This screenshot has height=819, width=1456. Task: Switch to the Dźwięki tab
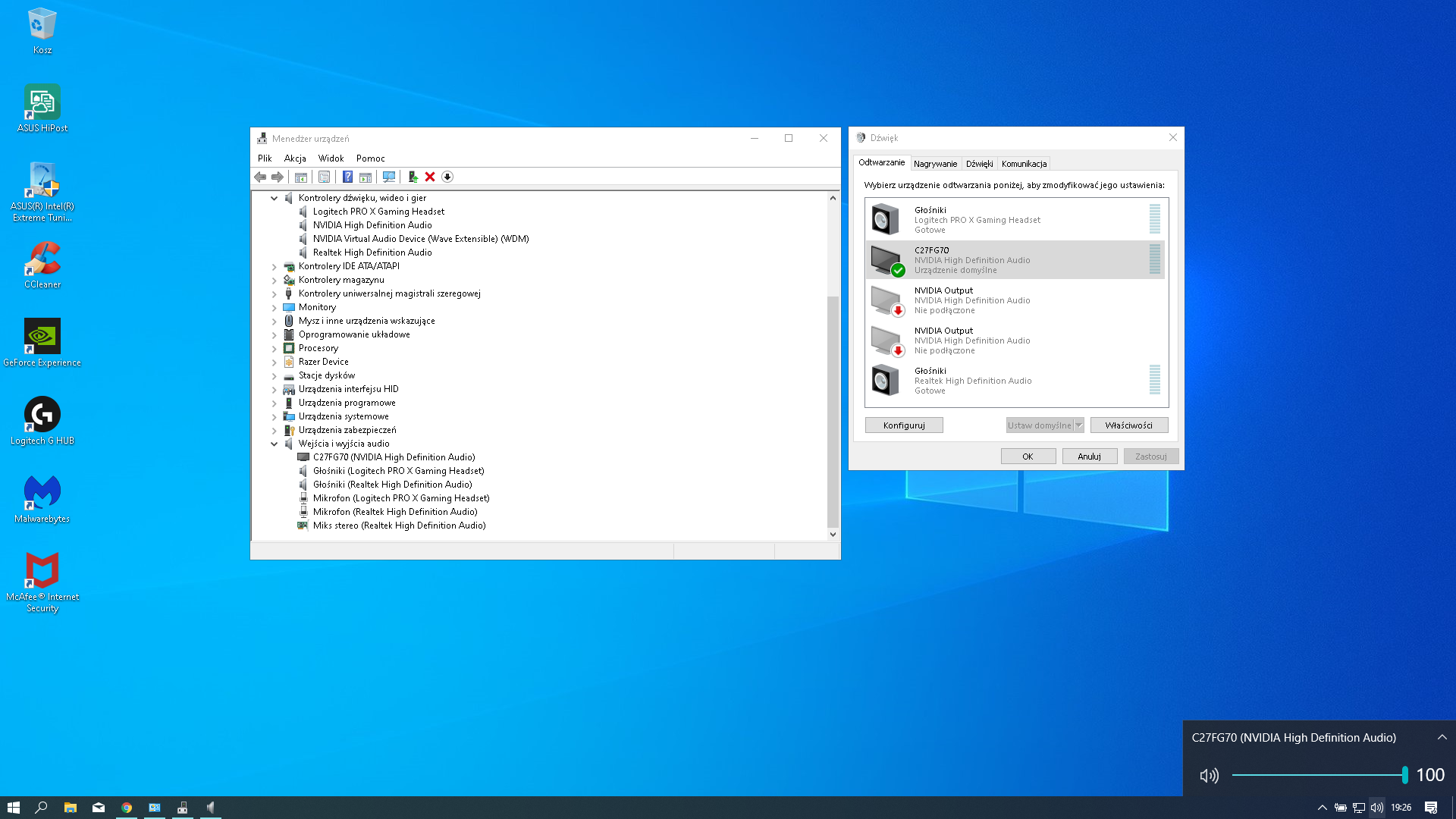979,164
